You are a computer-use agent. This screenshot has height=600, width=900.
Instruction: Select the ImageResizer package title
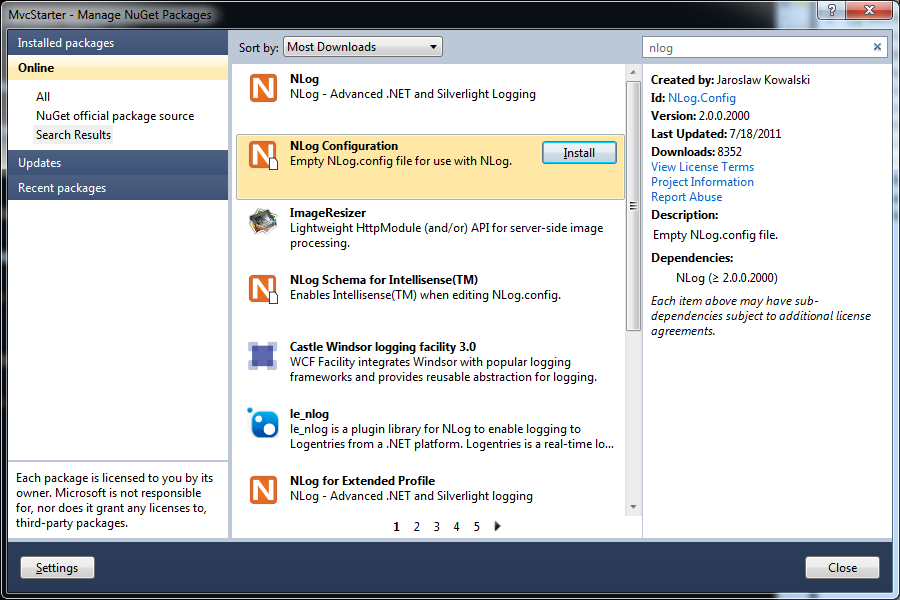coord(328,213)
